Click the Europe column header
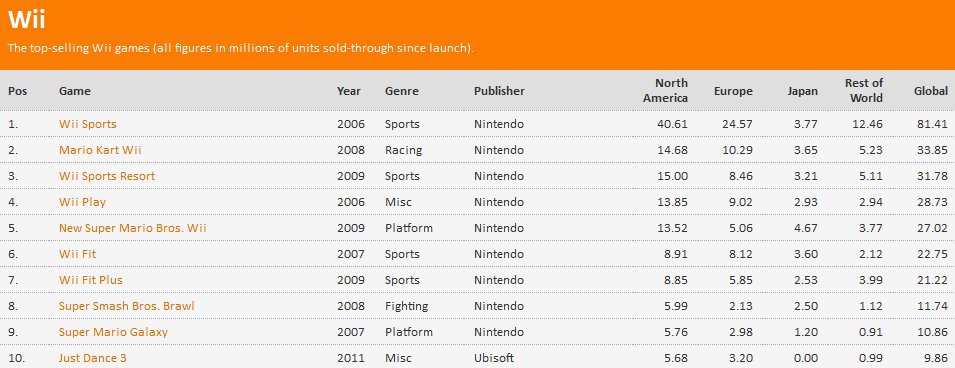Viewport: 955px width, 368px height. (x=733, y=91)
